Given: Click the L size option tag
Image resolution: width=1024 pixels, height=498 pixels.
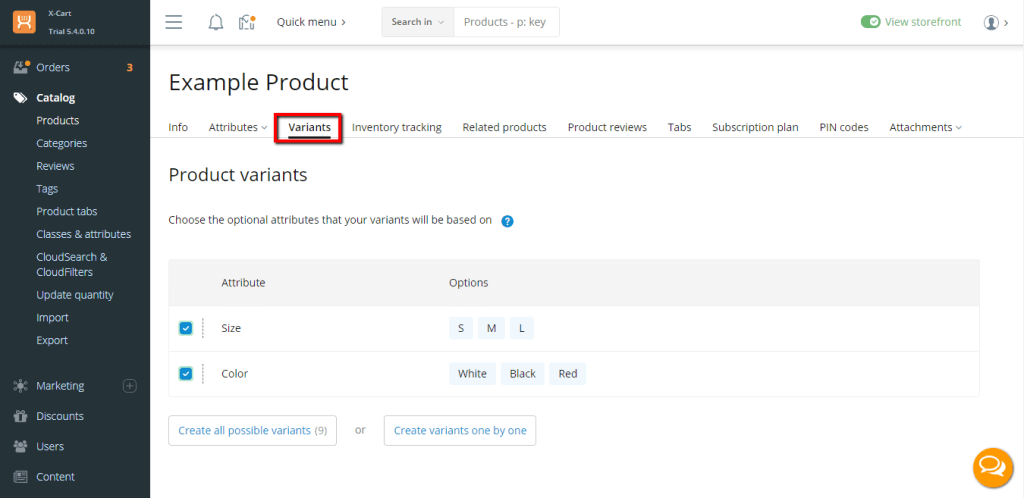Looking at the screenshot, I should (x=522, y=328).
